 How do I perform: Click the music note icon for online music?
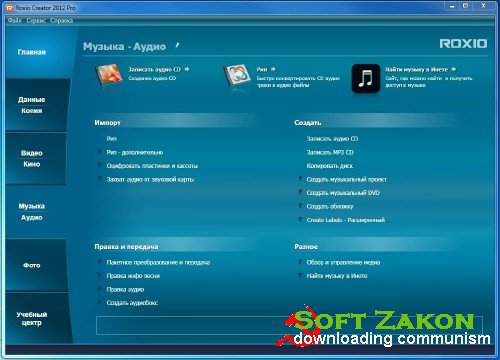366,79
